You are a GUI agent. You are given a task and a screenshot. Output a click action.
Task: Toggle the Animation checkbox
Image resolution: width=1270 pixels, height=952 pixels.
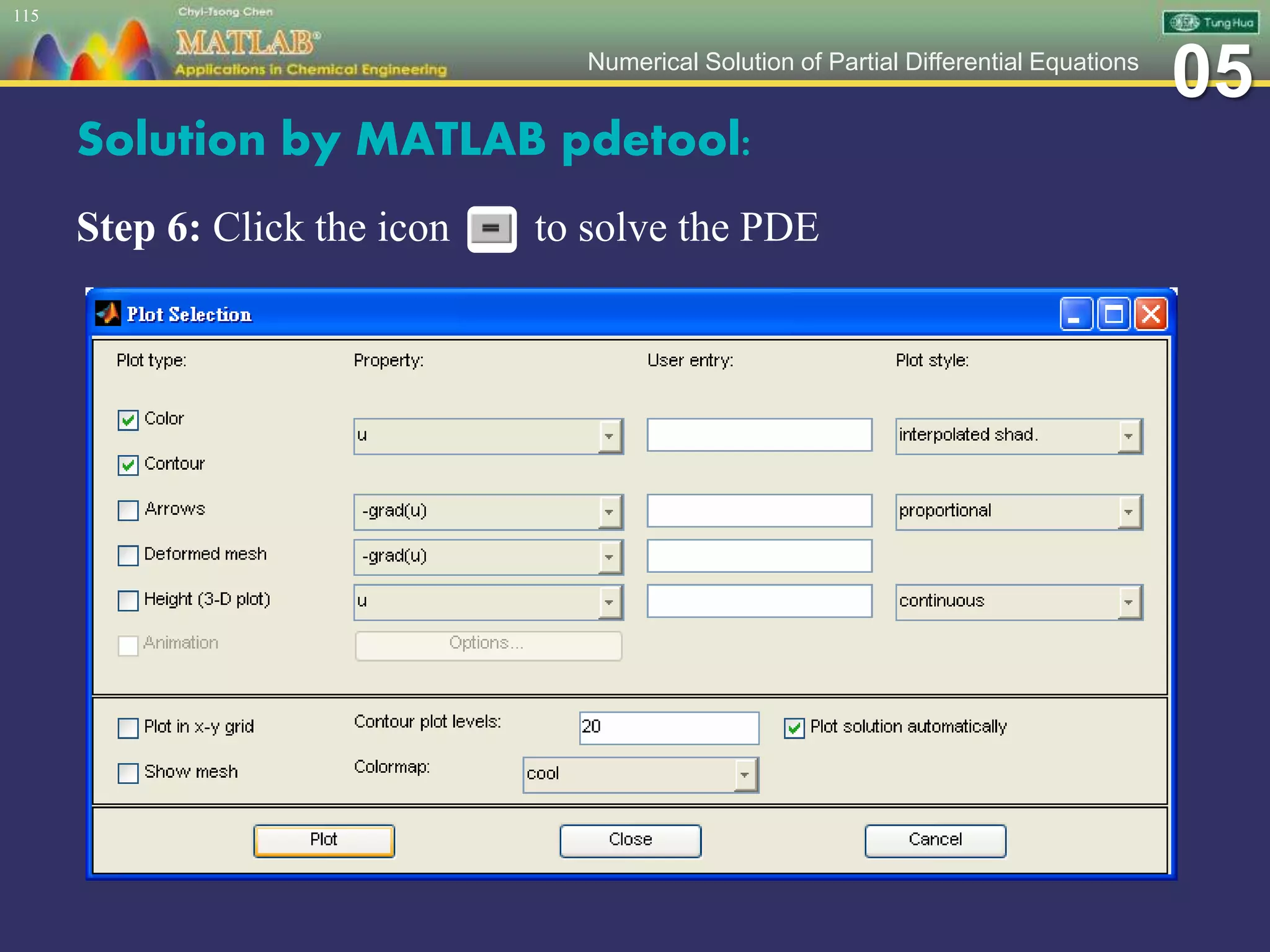pos(128,645)
